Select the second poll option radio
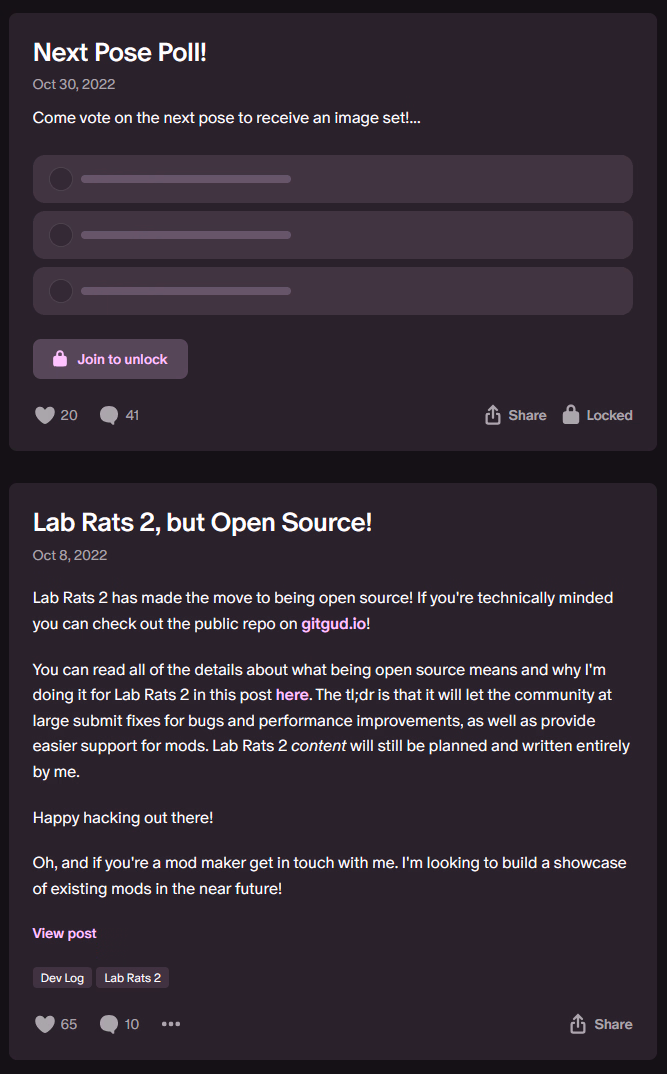The width and height of the screenshot is (667, 1074). tap(61, 235)
